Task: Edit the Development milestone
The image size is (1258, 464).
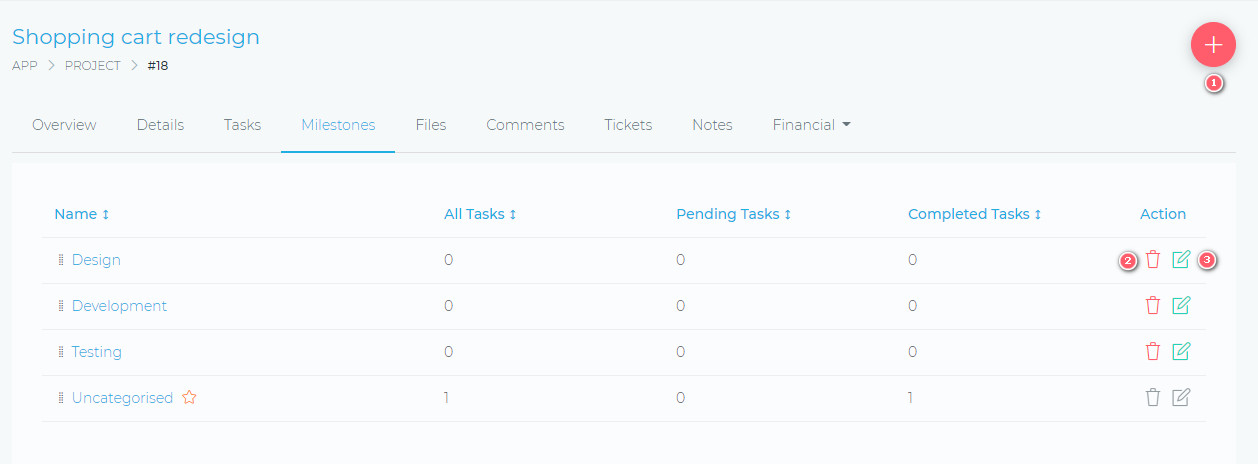Action: point(1181,306)
